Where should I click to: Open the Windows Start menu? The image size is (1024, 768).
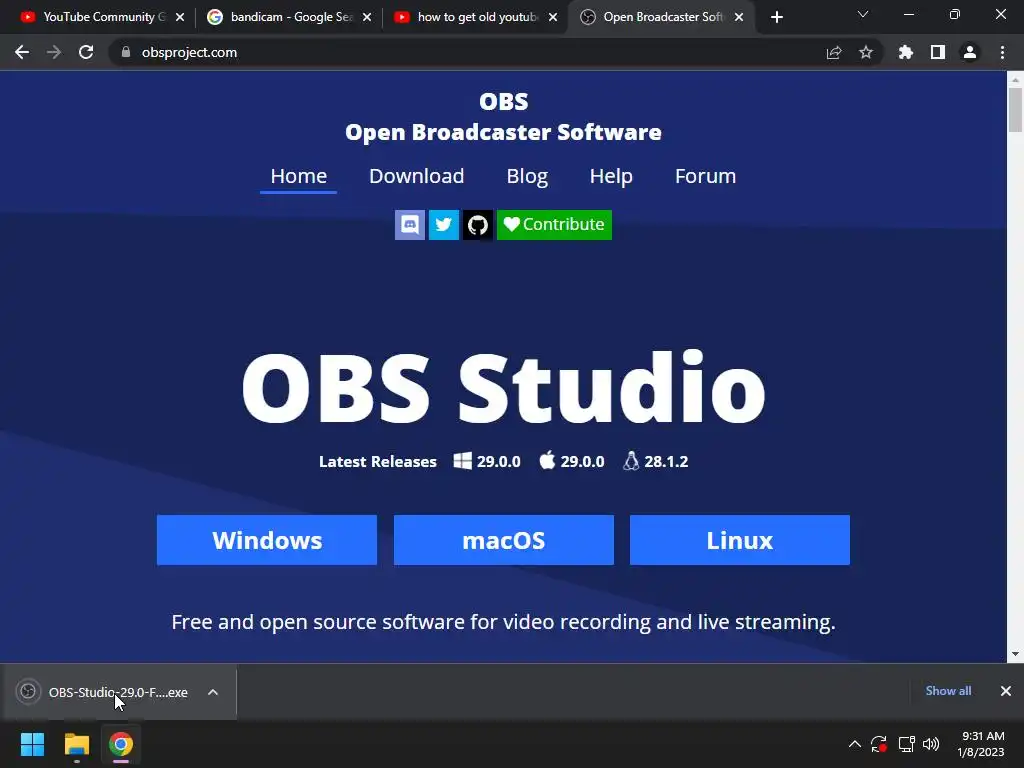32,744
